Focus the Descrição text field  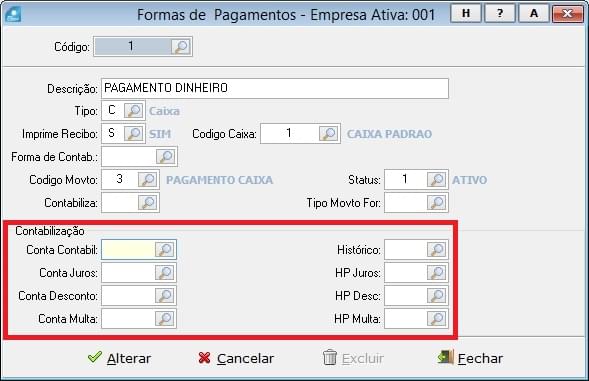[275, 88]
